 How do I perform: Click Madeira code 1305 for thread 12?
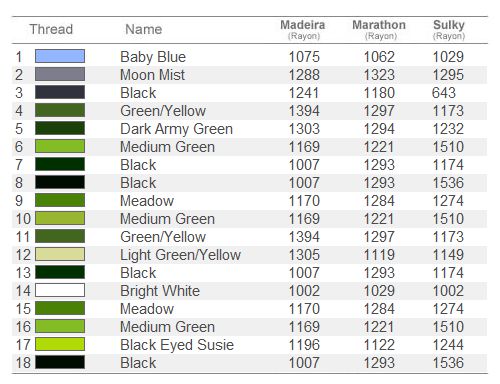tap(304, 255)
